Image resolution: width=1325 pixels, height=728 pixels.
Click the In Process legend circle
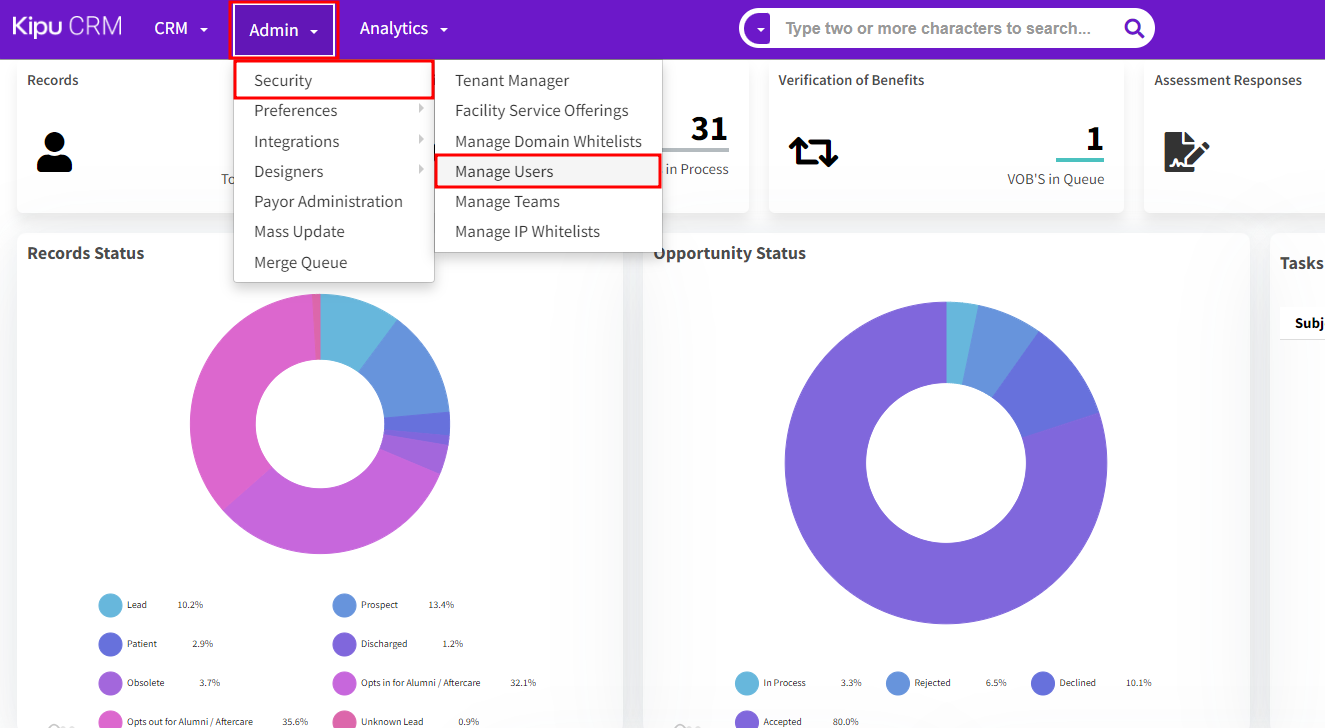click(x=746, y=683)
